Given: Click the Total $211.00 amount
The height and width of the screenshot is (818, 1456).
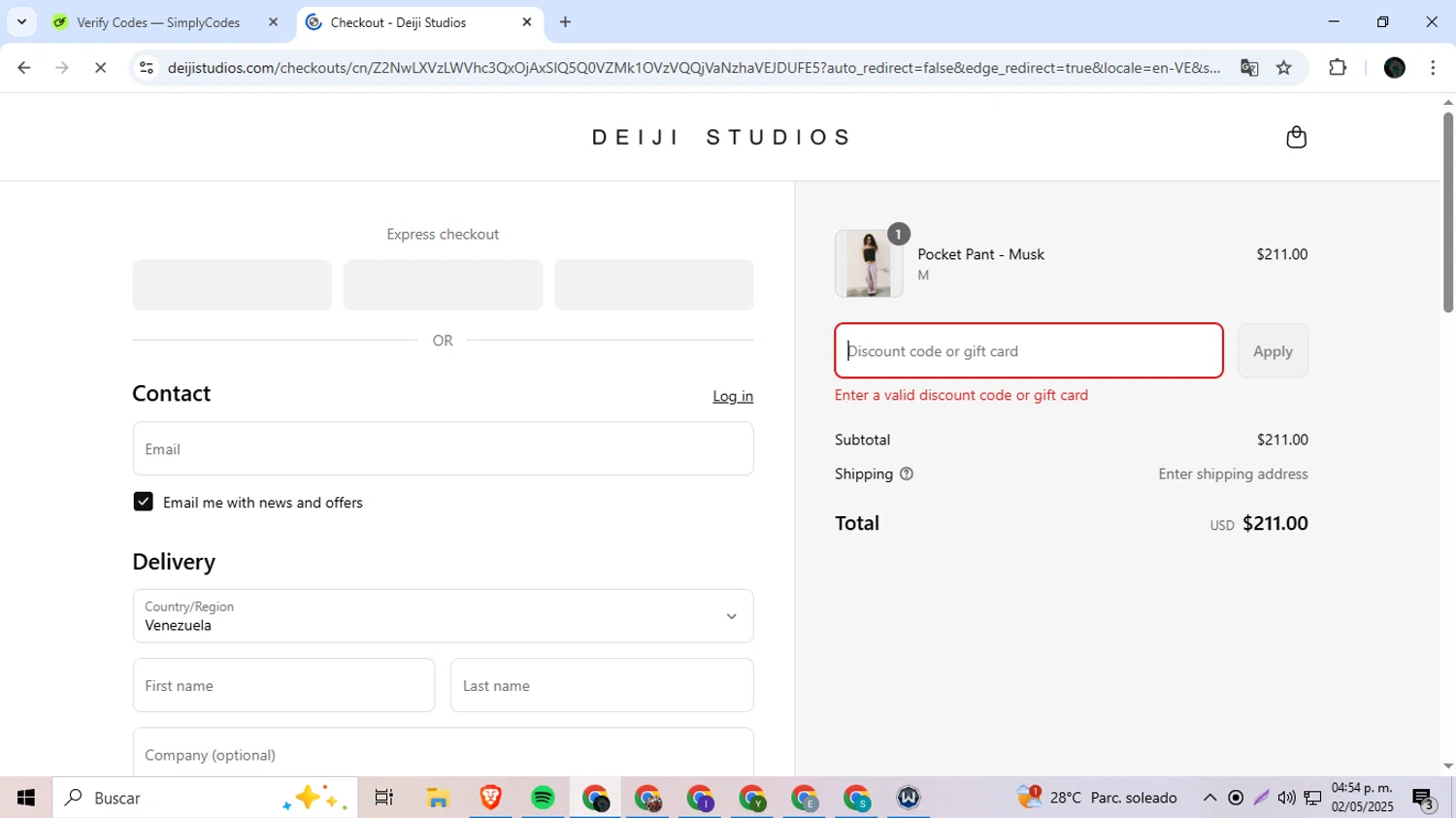Looking at the screenshot, I should (x=1274, y=523).
